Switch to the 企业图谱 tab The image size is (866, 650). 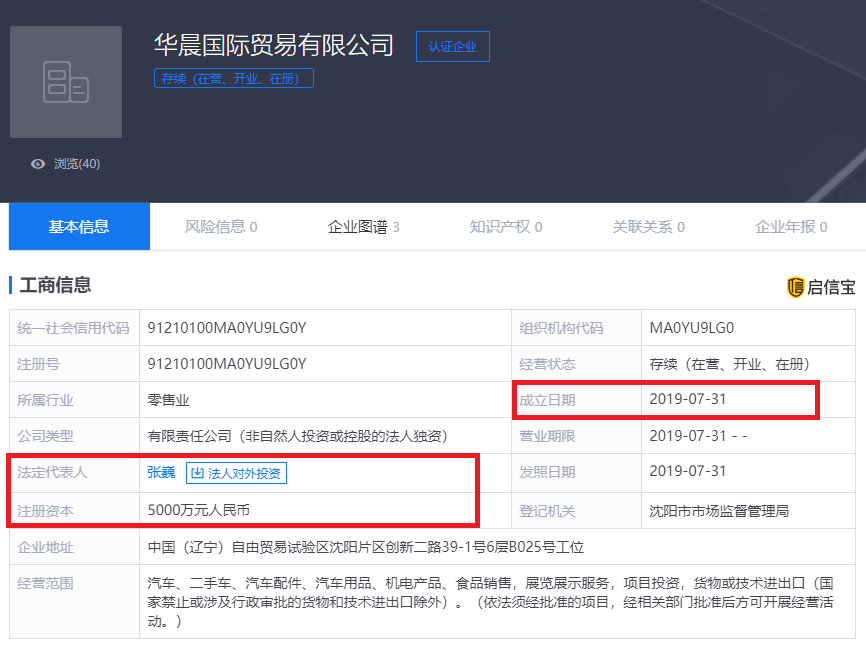(364, 226)
